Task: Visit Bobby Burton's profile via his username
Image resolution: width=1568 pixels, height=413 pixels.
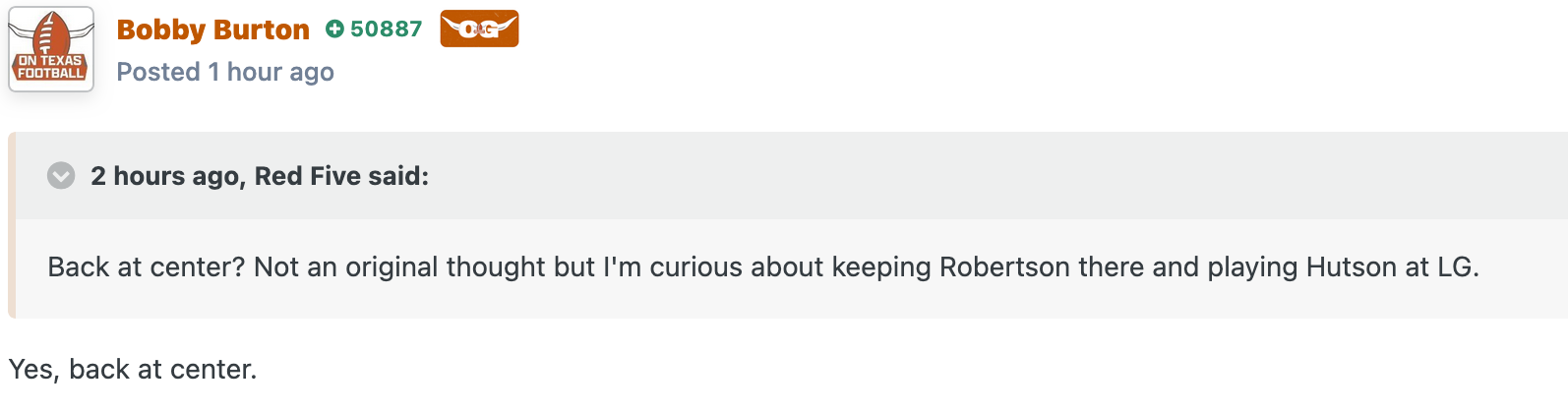Action: 212,29
